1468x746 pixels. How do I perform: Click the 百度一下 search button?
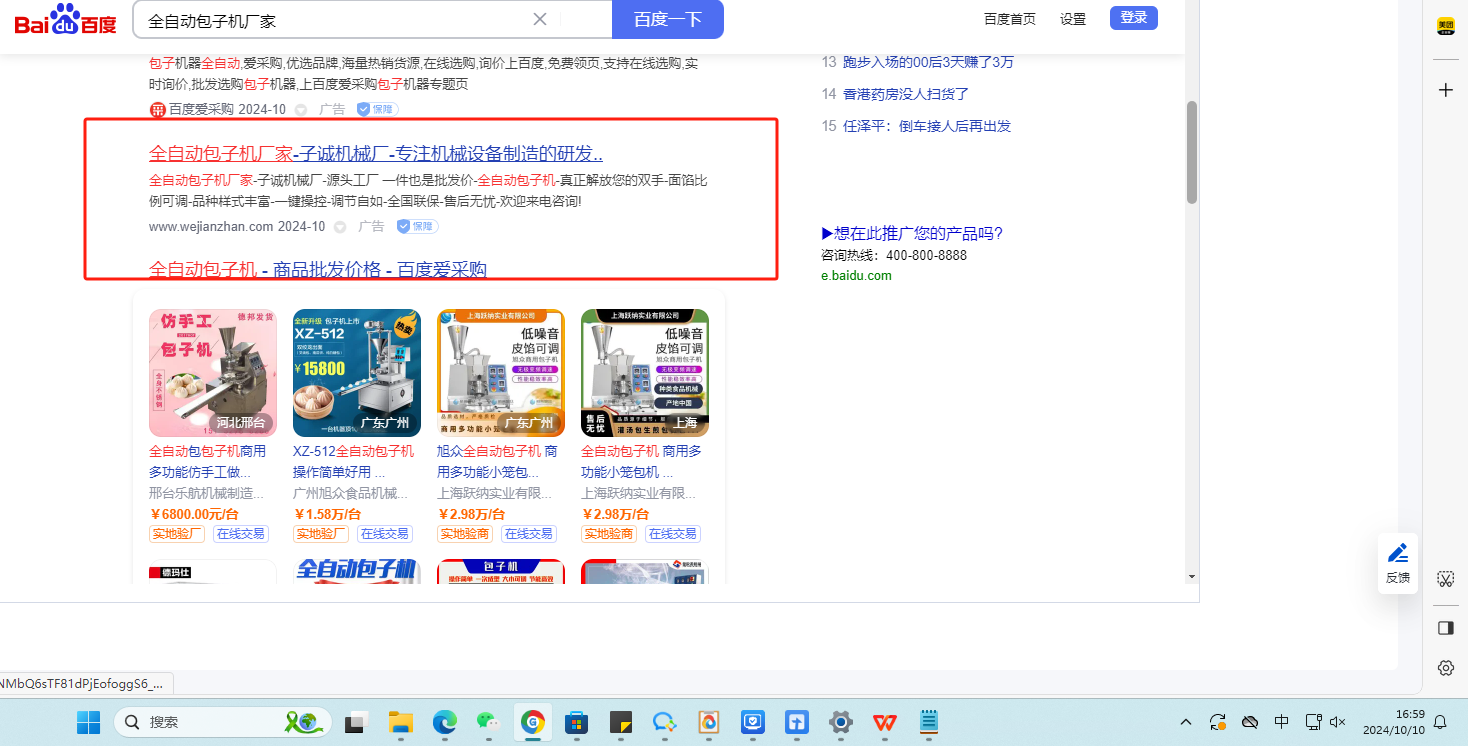(668, 19)
